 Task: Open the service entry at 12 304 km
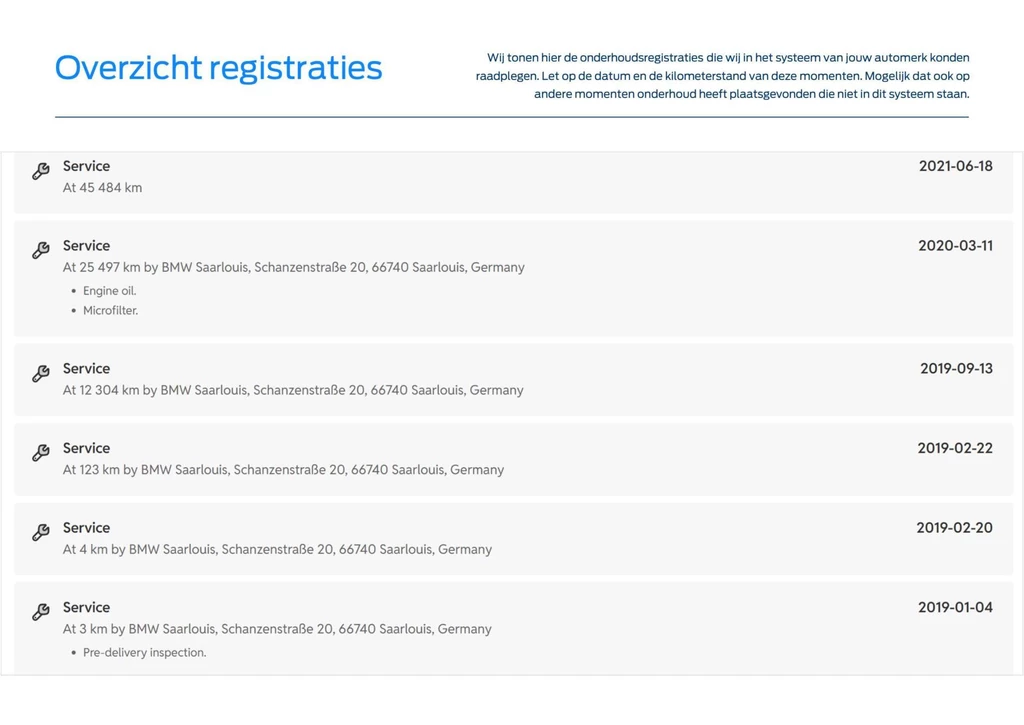[513, 379]
